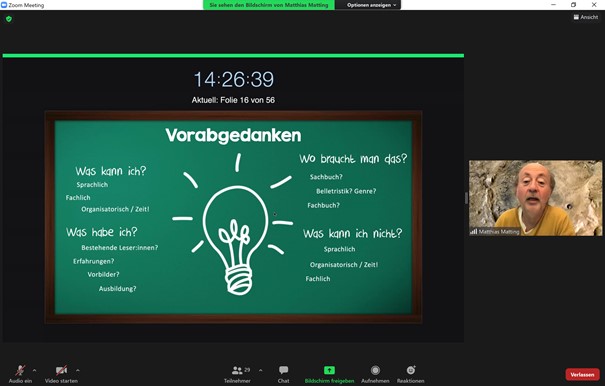
Task: Click divider handle between slide and video
Action: [x=466, y=198]
